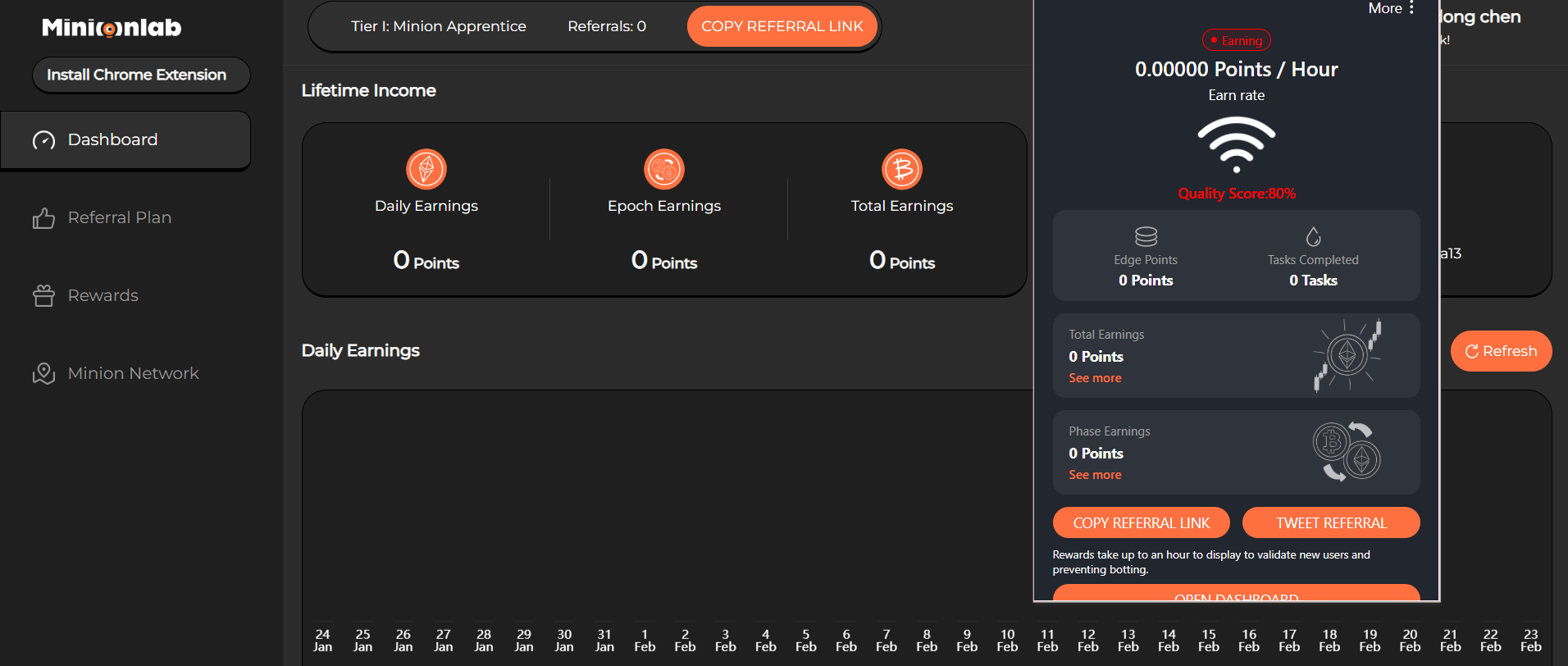The width and height of the screenshot is (1568, 666).
Task: Click the Total Earnings Bitcoin icon
Action: tap(902, 170)
